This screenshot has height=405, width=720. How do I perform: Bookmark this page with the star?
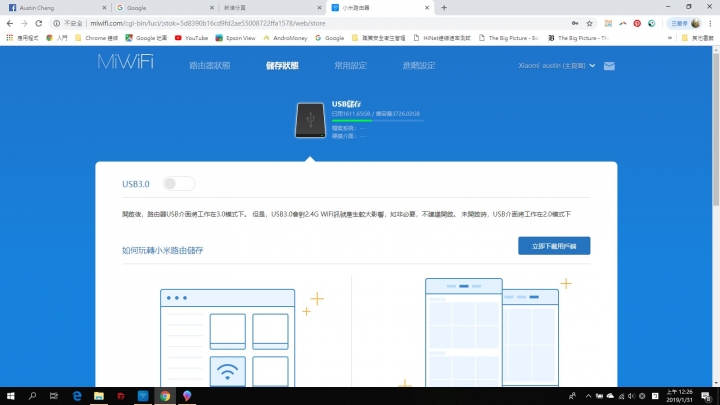tap(590, 23)
